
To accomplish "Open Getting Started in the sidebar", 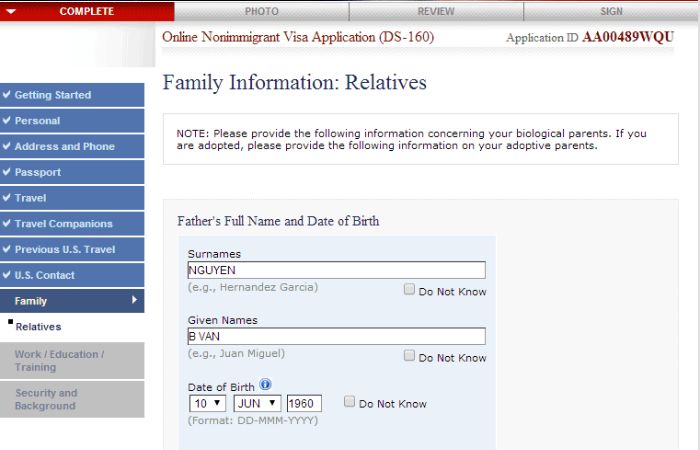I will coord(72,95).
